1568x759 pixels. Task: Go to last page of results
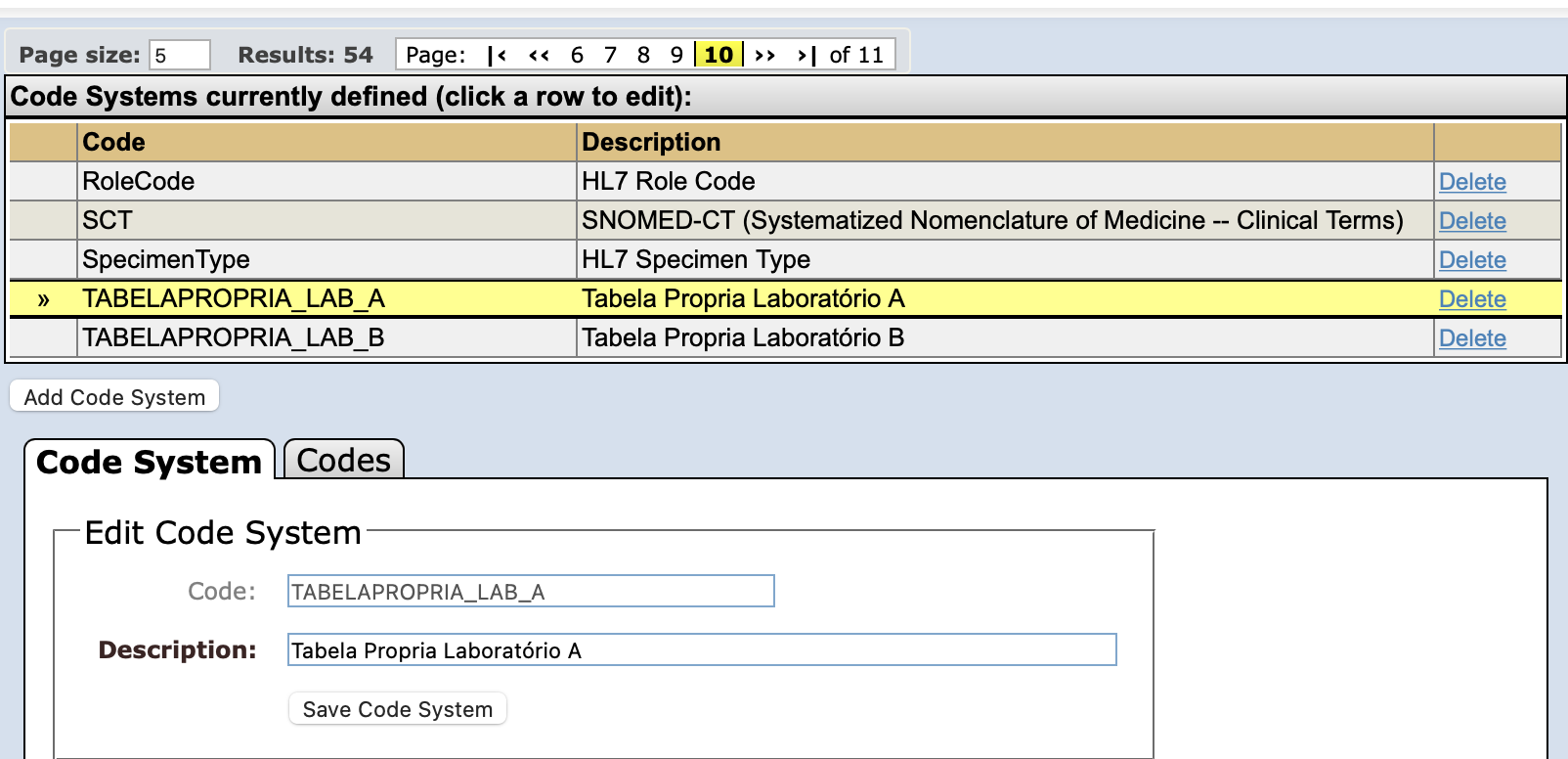pyautogui.click(x=806, y=55)
